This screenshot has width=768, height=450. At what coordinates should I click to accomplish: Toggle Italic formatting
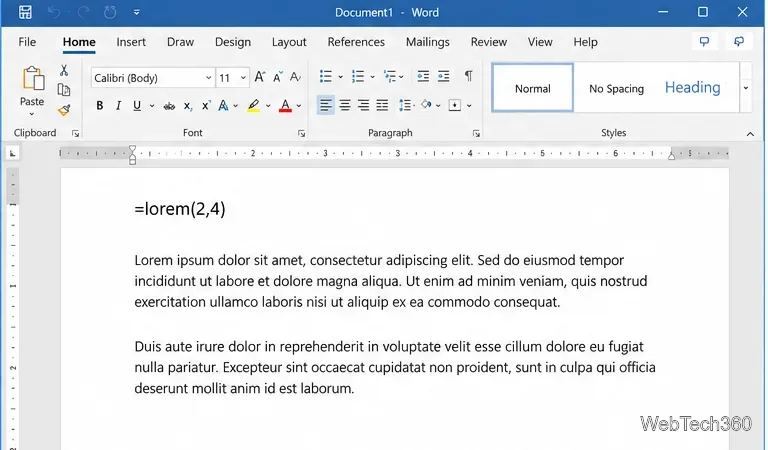(118, 105)
